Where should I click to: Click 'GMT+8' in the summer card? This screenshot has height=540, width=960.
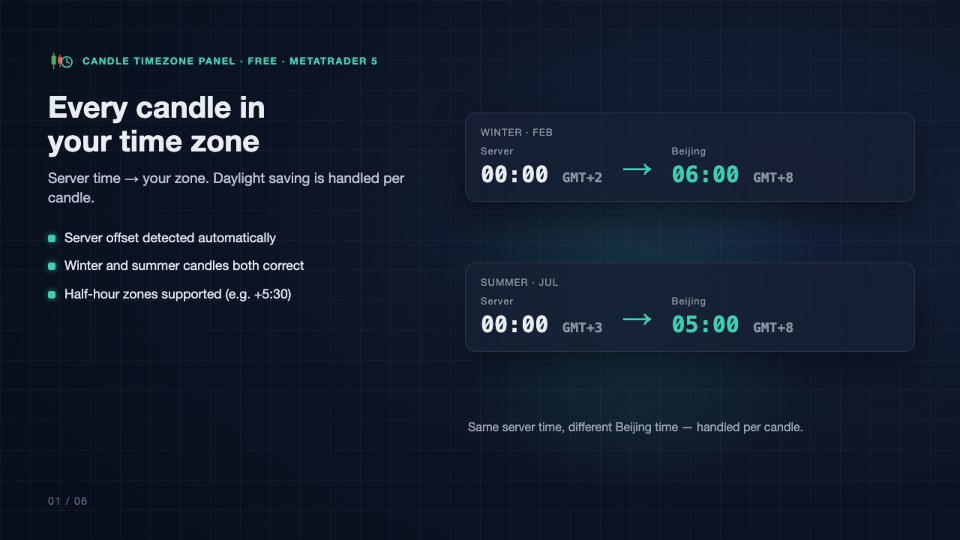pyautogui.click(x=773, y=328)
